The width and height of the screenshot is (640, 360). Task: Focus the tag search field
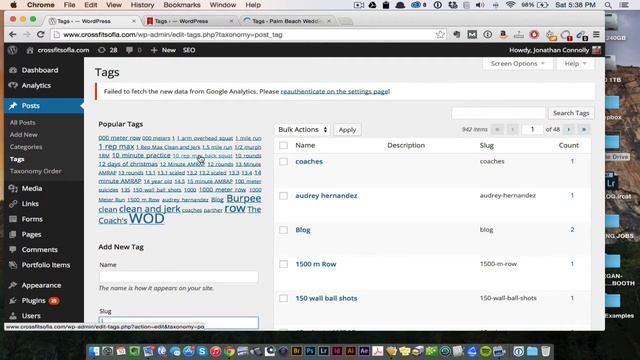click(x=498, y=113)
